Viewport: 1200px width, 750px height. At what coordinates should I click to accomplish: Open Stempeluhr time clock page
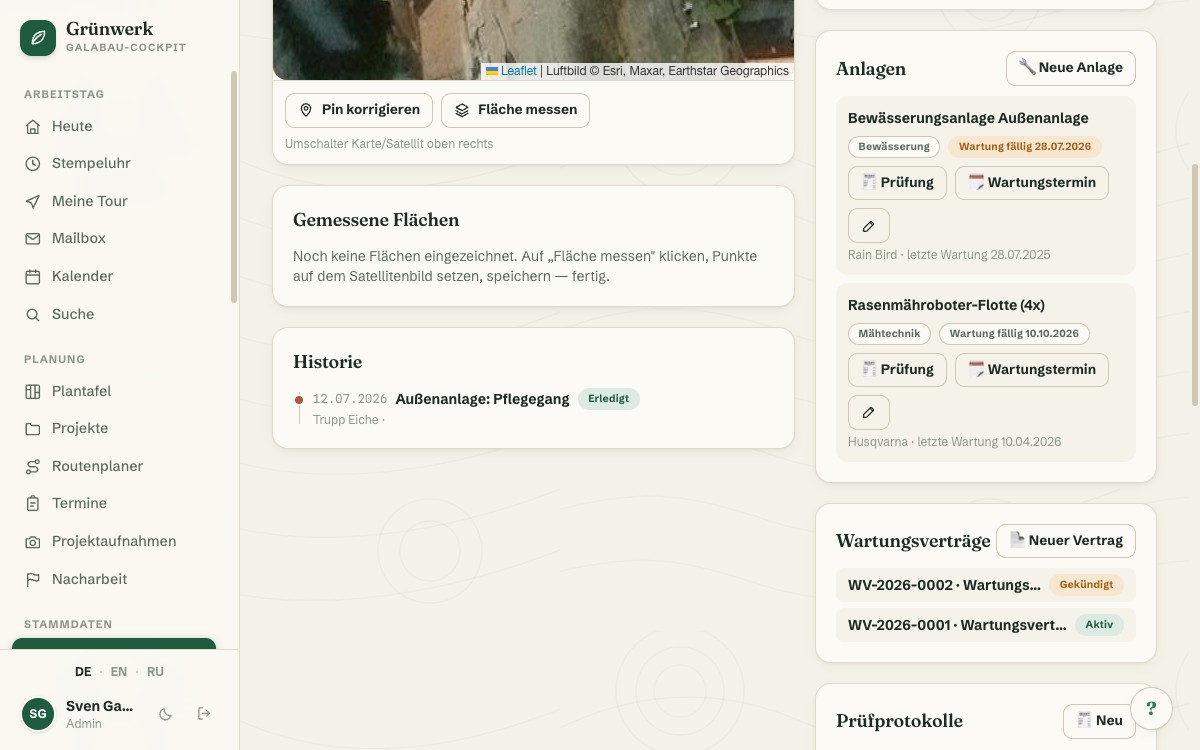click(120, 163)
